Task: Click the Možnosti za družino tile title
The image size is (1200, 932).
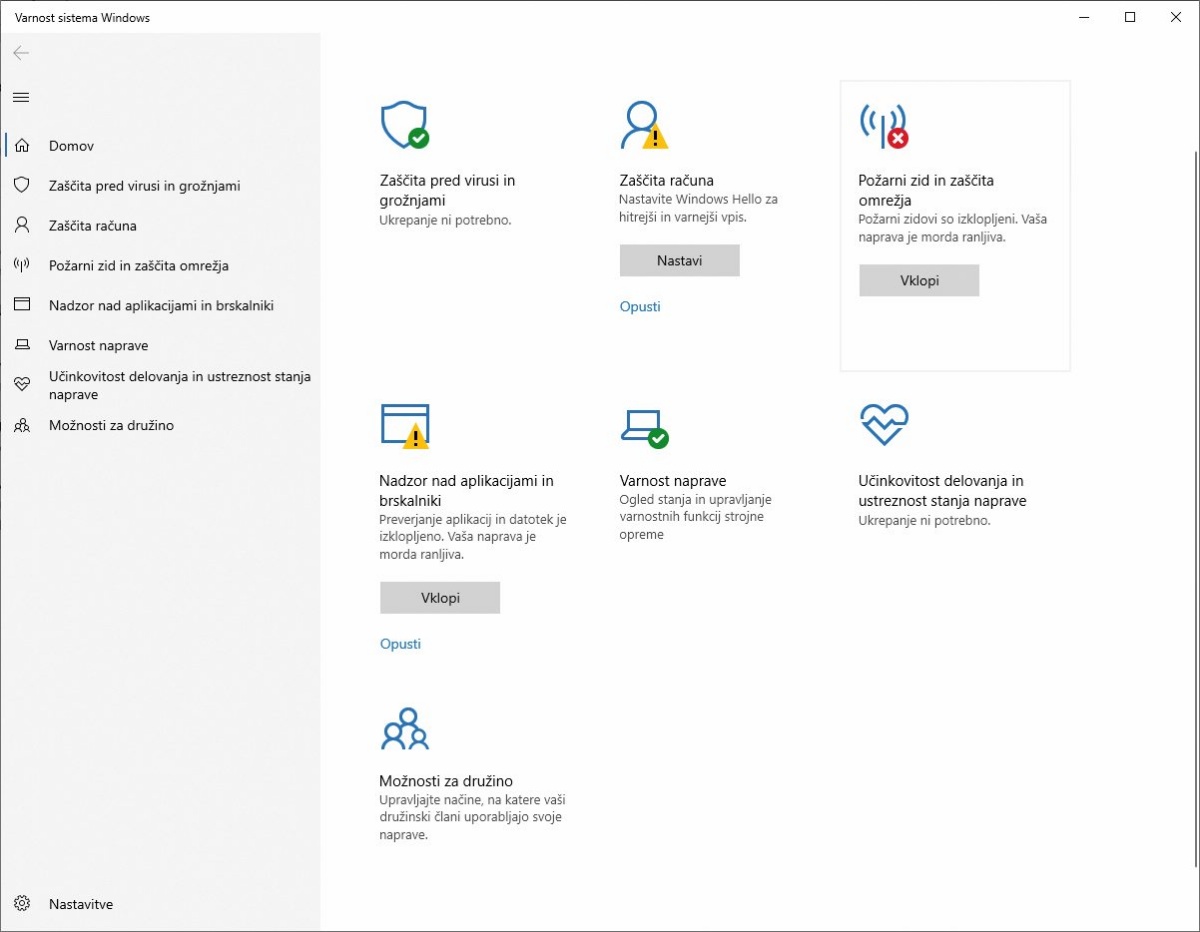Action: (446, 781)
